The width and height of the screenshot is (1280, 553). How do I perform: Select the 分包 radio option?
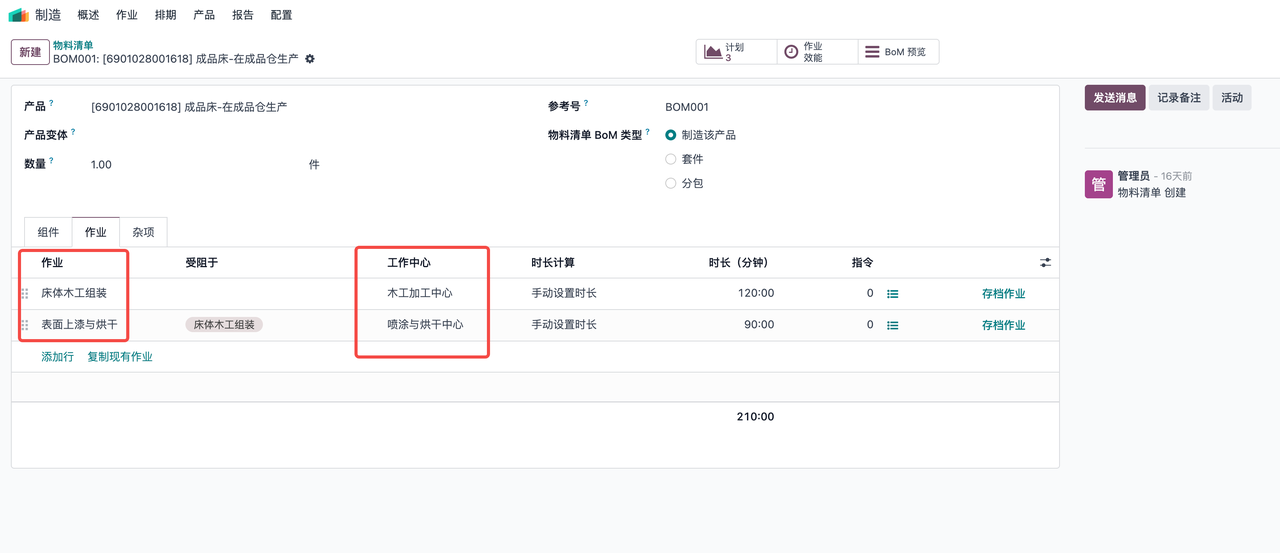point(671,183)
